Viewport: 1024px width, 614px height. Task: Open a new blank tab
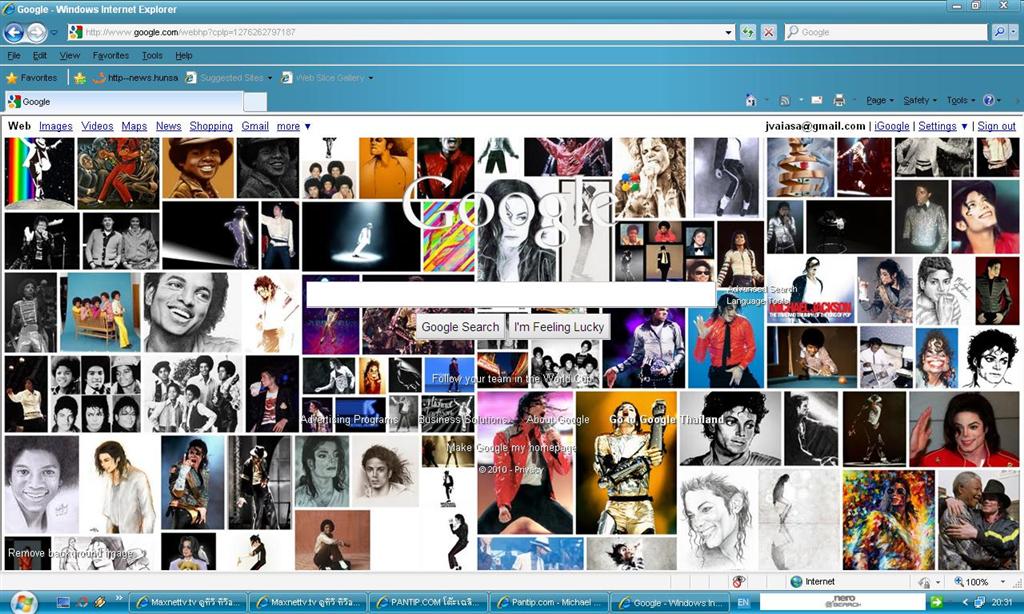(255, 102)
